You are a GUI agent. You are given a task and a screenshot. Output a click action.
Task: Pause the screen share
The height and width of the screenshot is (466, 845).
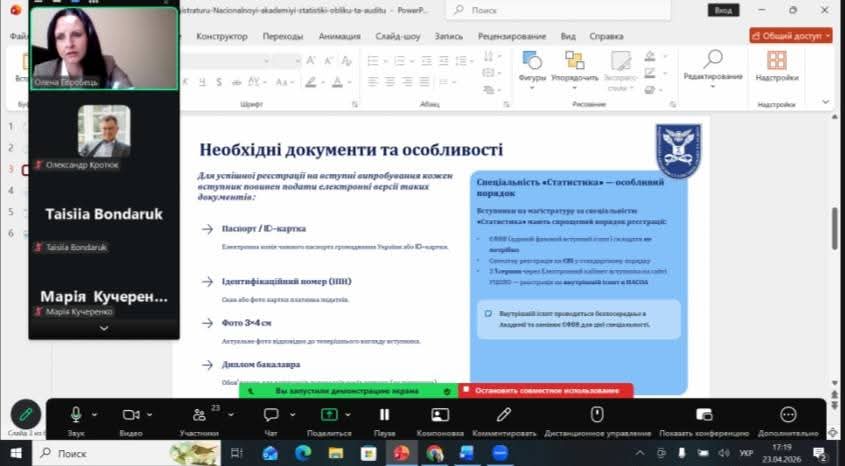(385, 414)
